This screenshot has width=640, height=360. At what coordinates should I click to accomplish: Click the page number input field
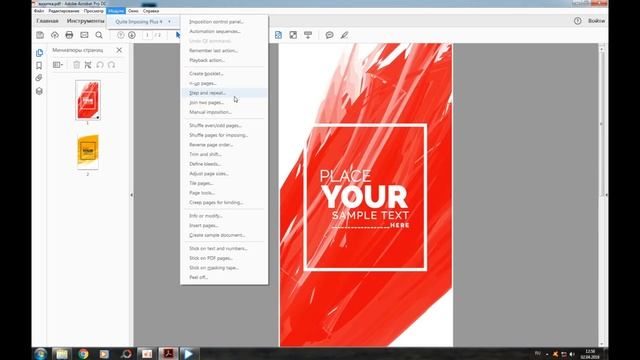click(147, 35)
